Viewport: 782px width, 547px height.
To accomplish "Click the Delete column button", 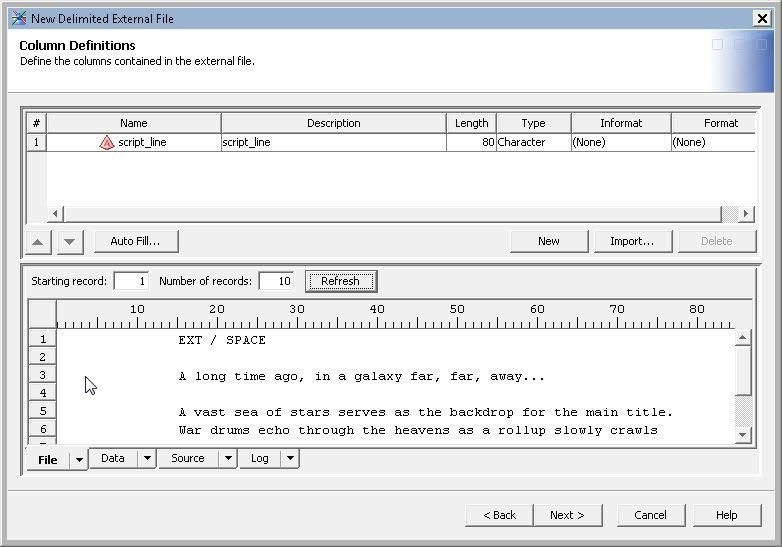I will pyautogui.click(x=717, y=241).
